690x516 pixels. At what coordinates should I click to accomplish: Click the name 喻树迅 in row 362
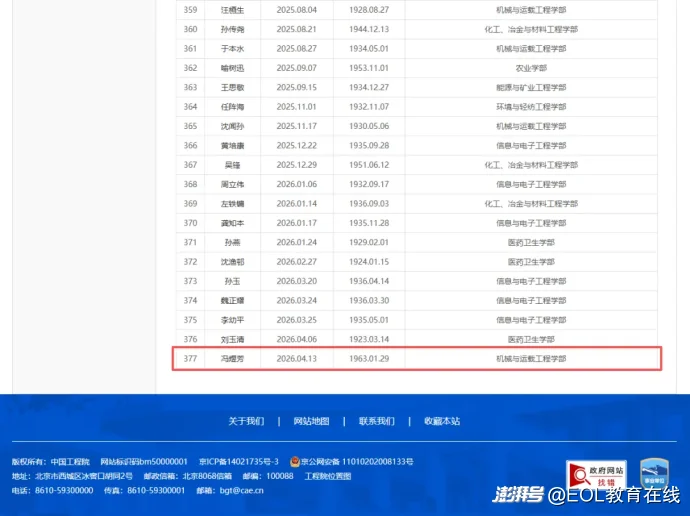coord(232,68)
